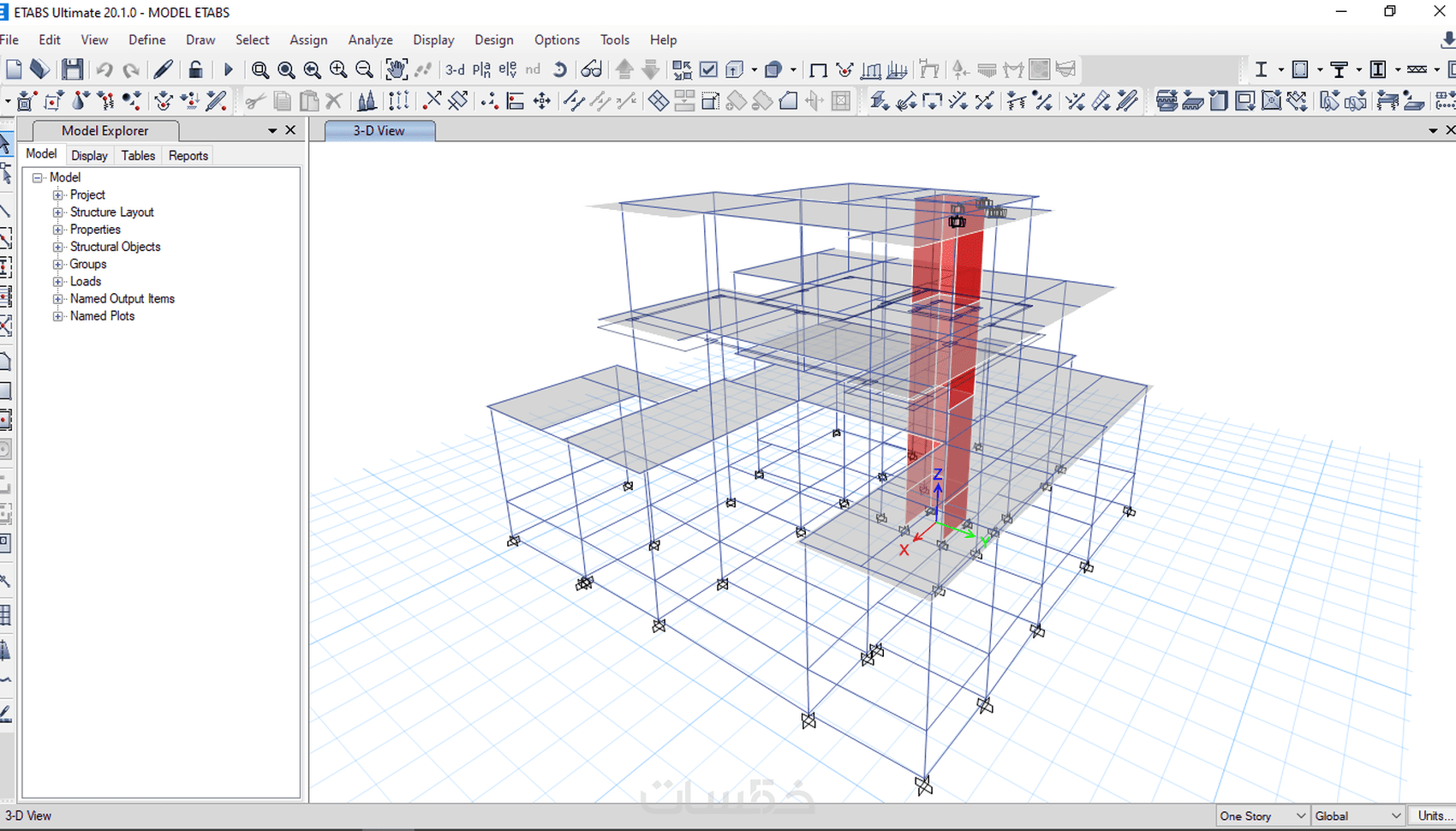Click the pencil refresh-edit icon
1456x831 pixels.
[x=163, y=69]
